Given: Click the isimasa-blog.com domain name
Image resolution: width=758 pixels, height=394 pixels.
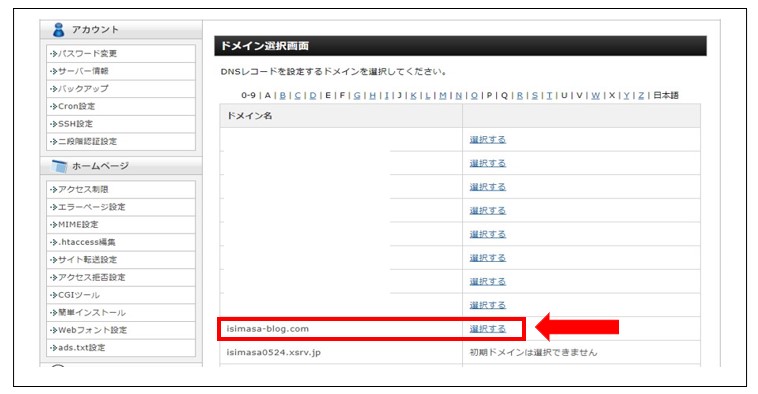Looking at the screenshot, I should point(267,329).
